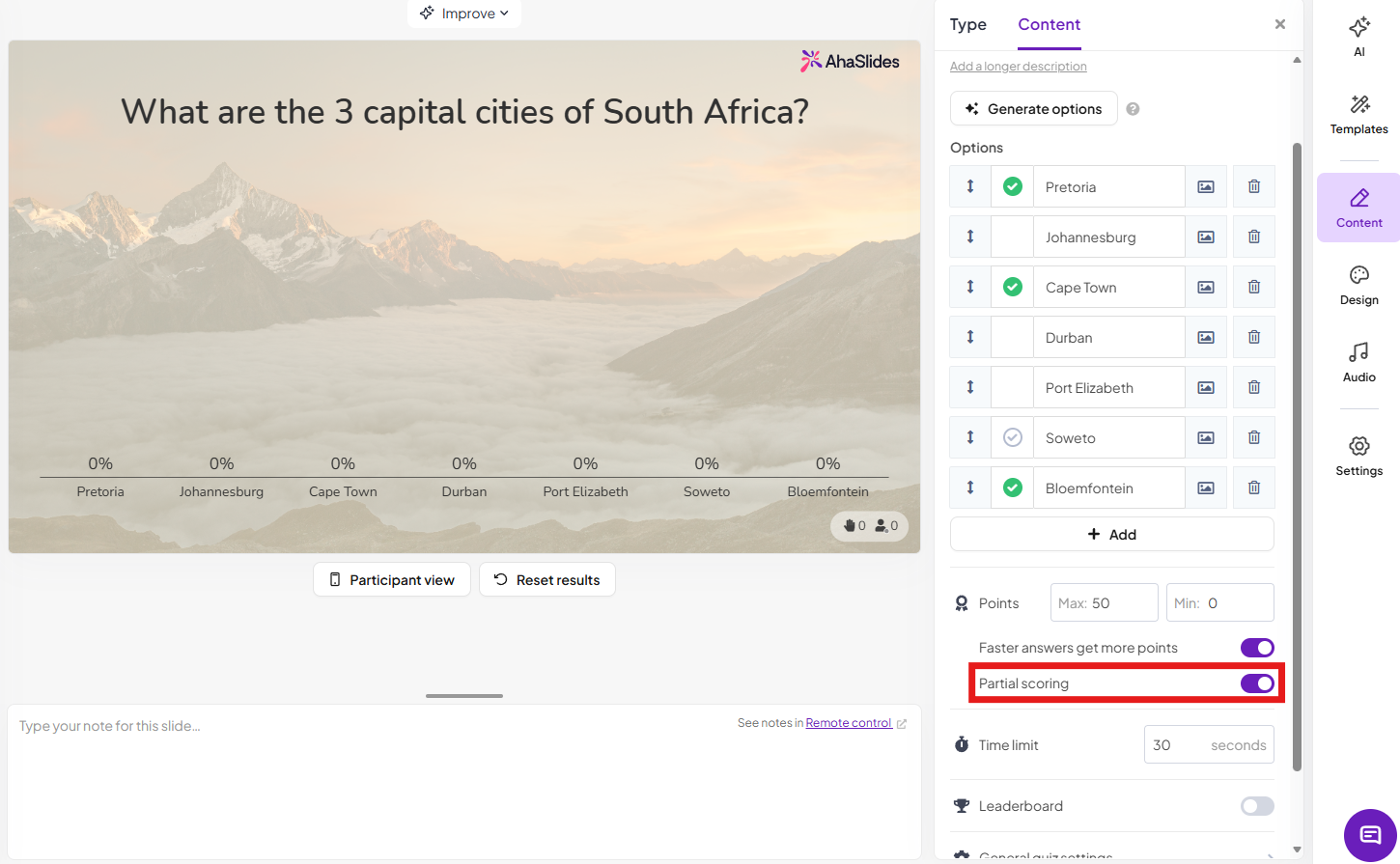
Task: Open the Remote control link
Action: [849, 723]
